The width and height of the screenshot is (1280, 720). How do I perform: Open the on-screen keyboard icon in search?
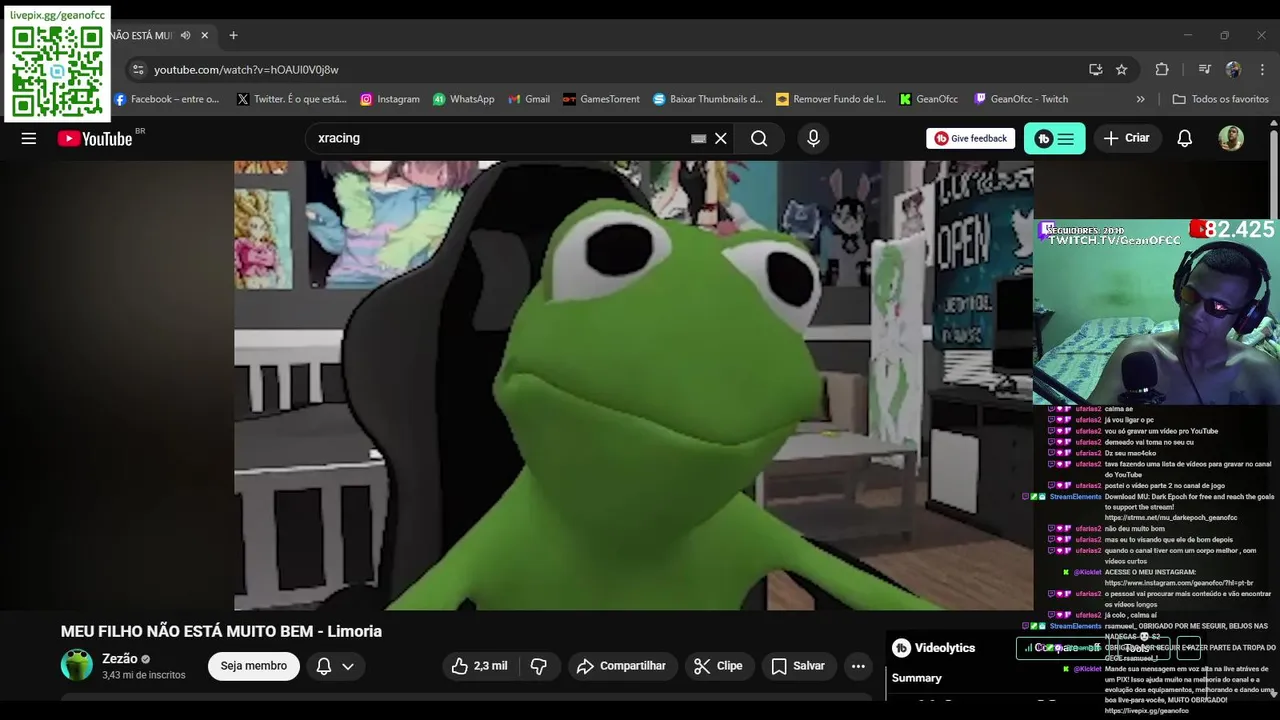pyautogui.click(x=698, y=139)
